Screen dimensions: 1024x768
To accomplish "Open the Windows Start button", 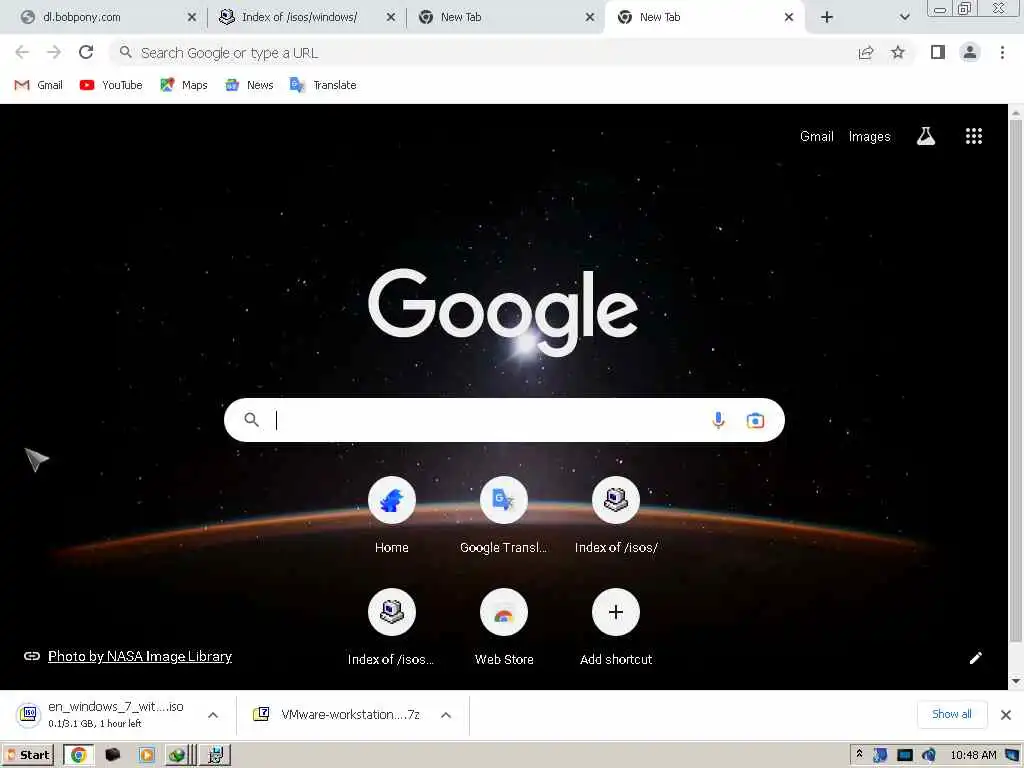I will tap(29, 755).
